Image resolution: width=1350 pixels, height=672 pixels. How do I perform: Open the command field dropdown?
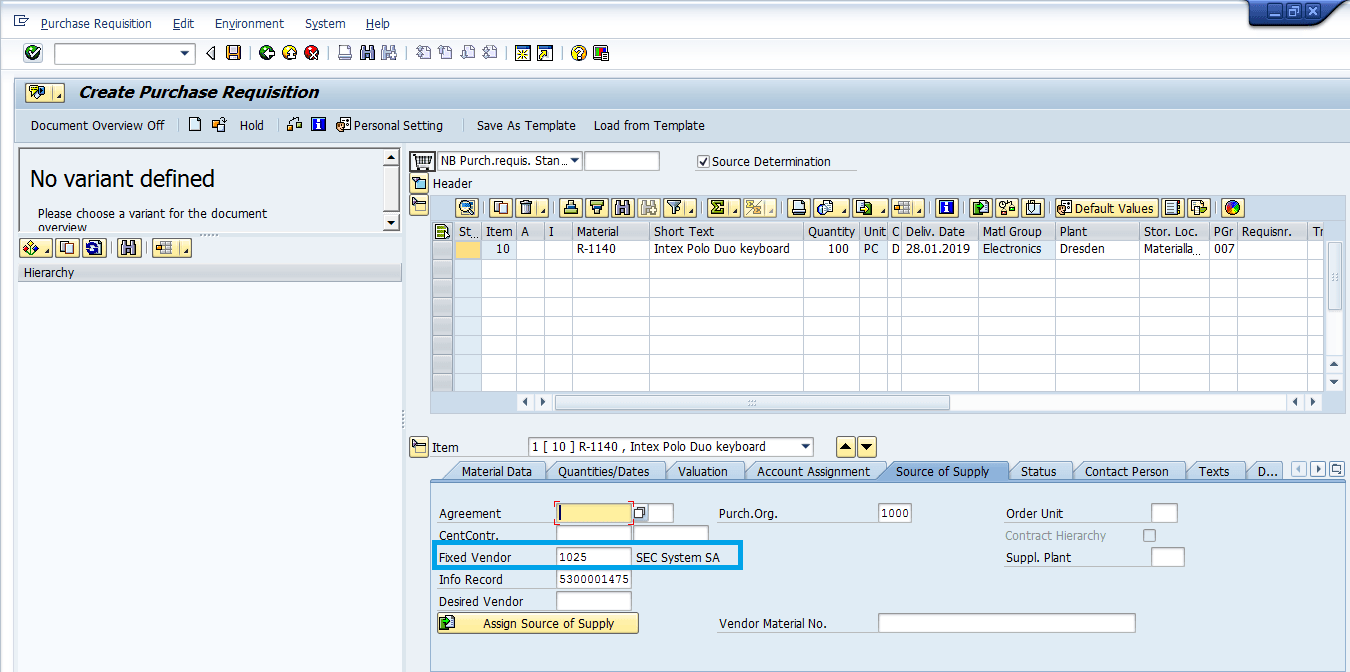184,54
